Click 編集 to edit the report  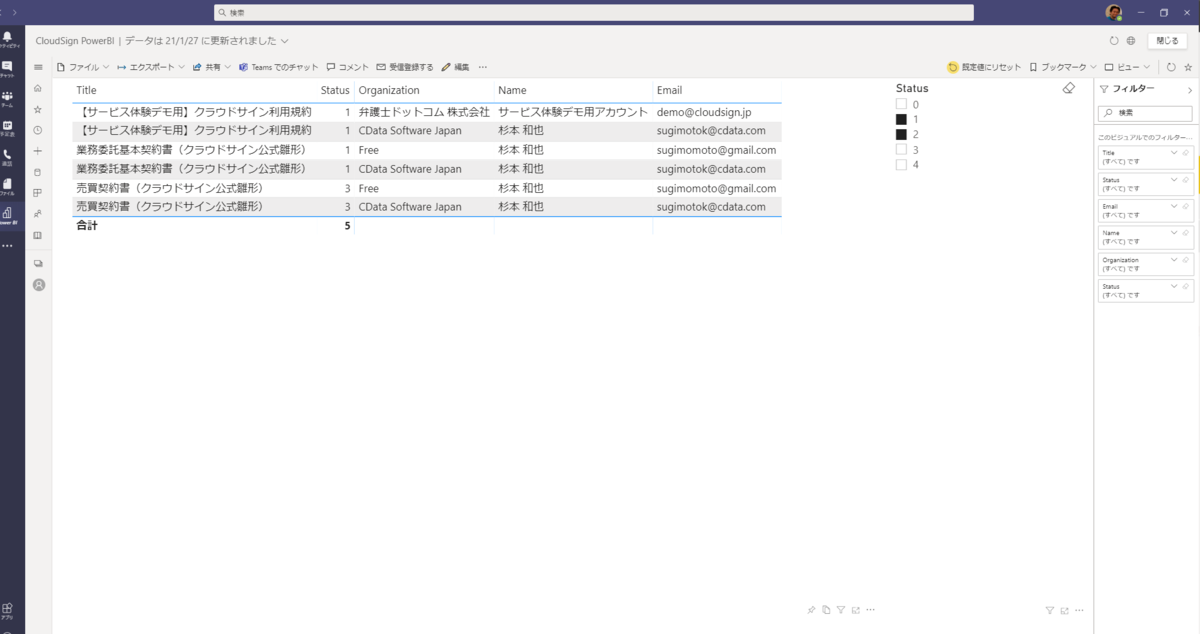pyautogui.click(x=455, y=67)
